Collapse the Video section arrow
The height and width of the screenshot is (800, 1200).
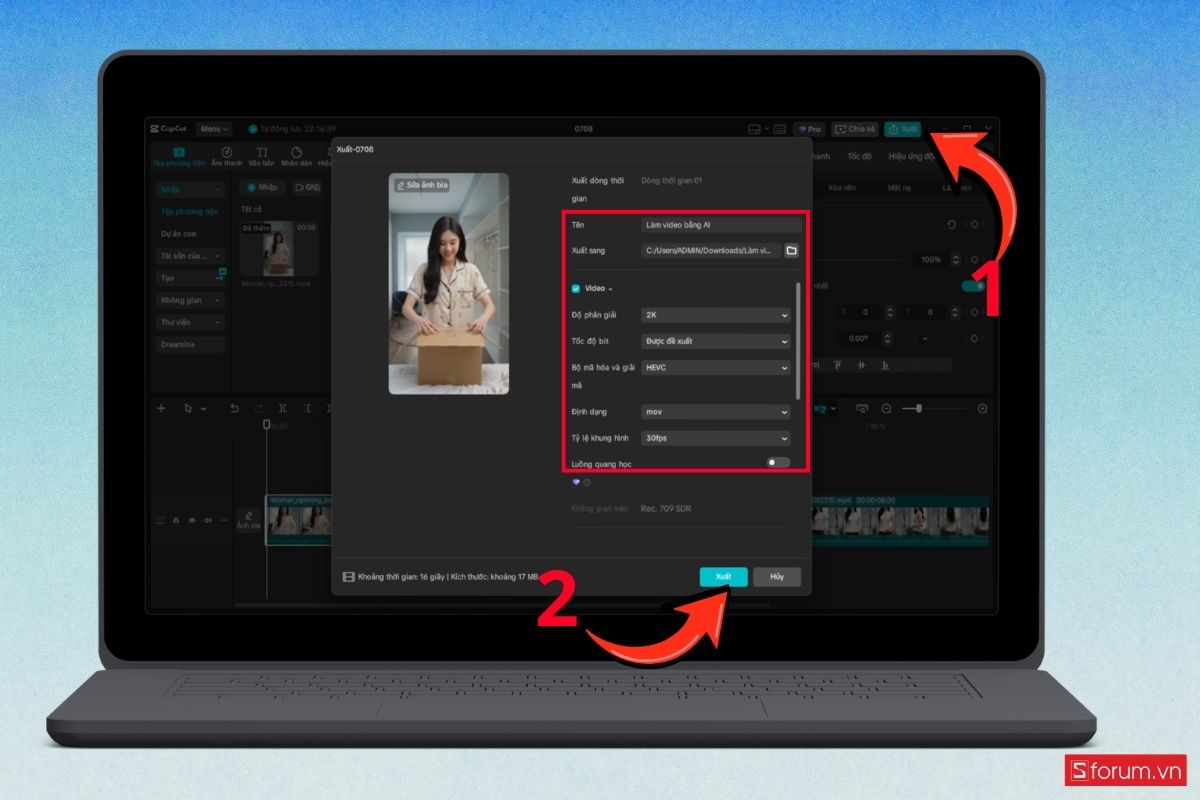coord(610,288)
